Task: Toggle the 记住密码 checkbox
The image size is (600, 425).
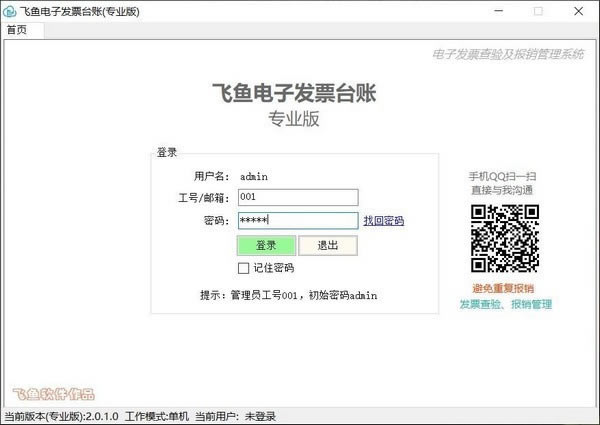Action: (x=243, y=268)
